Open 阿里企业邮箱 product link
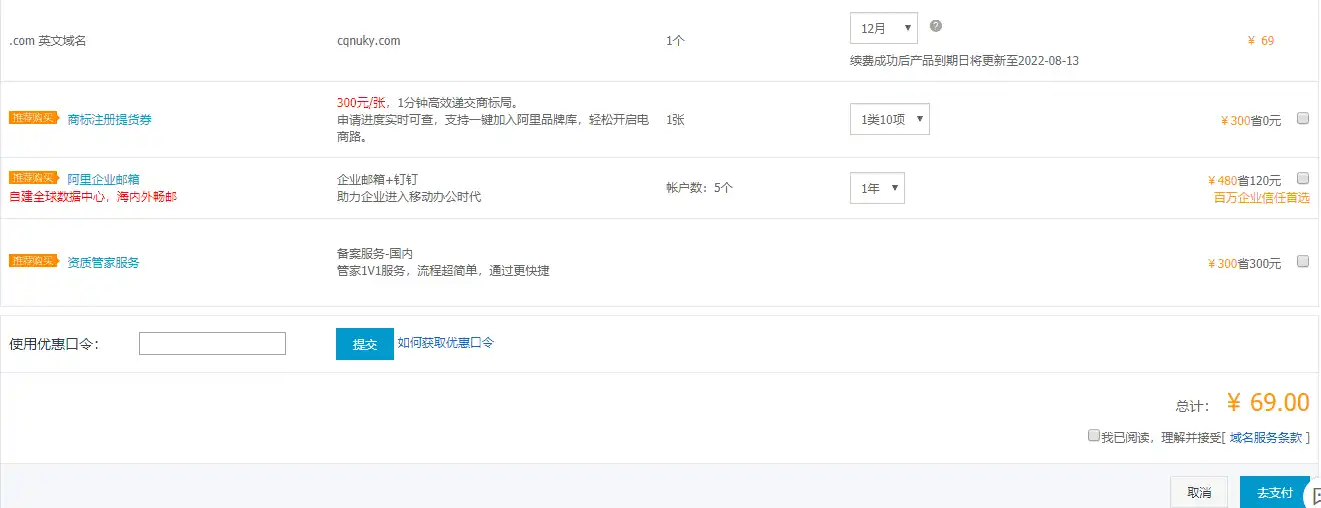The width and height of the screenshot is (1321, 508). (x=103, y=180)
